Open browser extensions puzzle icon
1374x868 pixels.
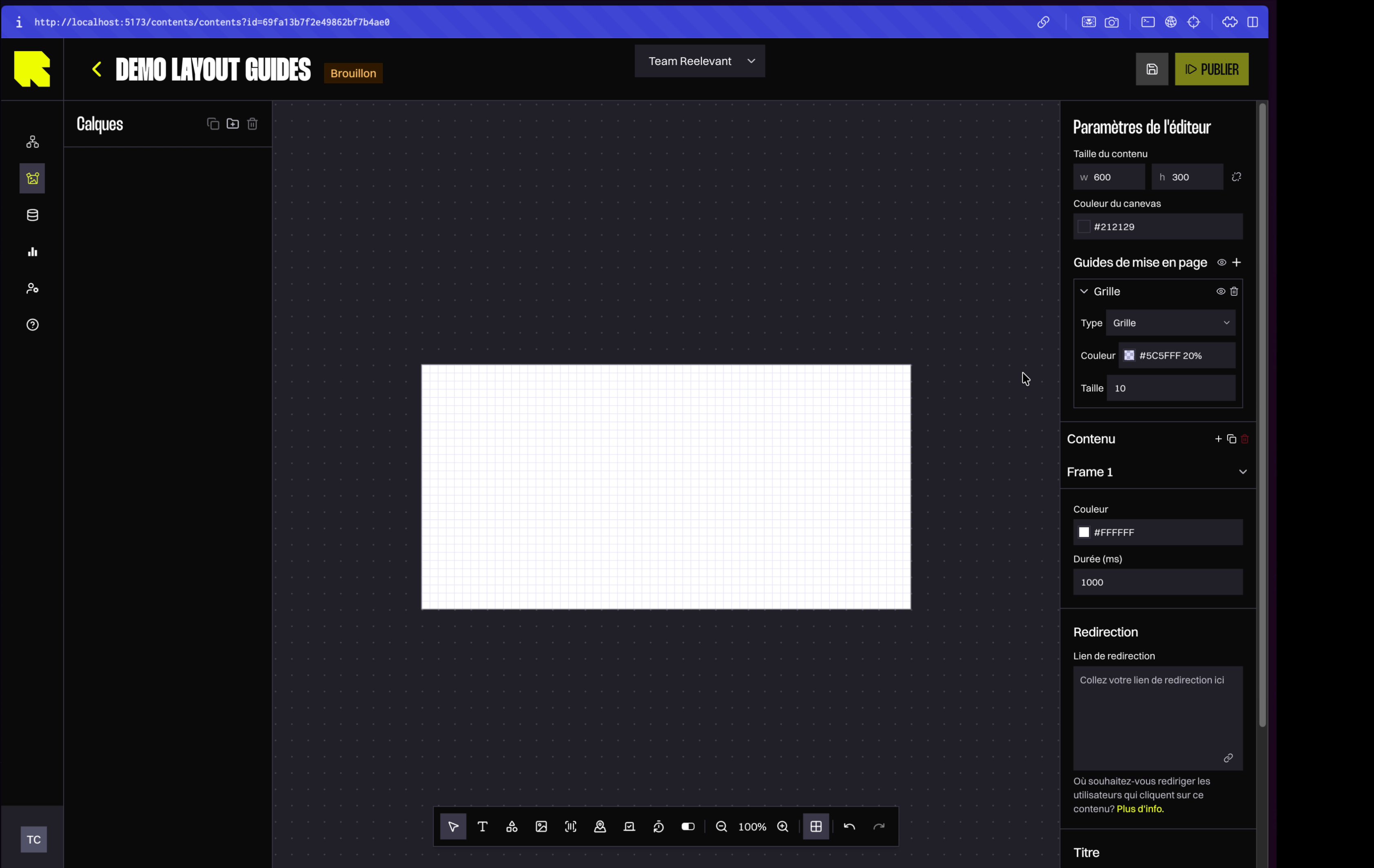(x=1230, y=22)
